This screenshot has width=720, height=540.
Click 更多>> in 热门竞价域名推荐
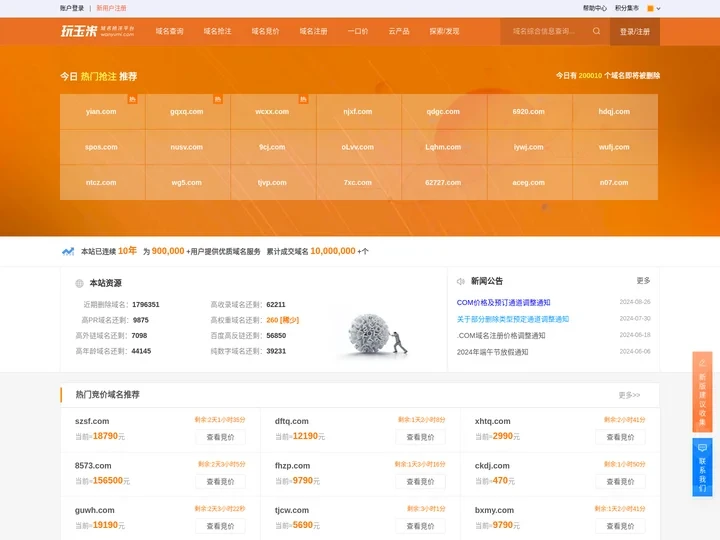pos(629,395)
